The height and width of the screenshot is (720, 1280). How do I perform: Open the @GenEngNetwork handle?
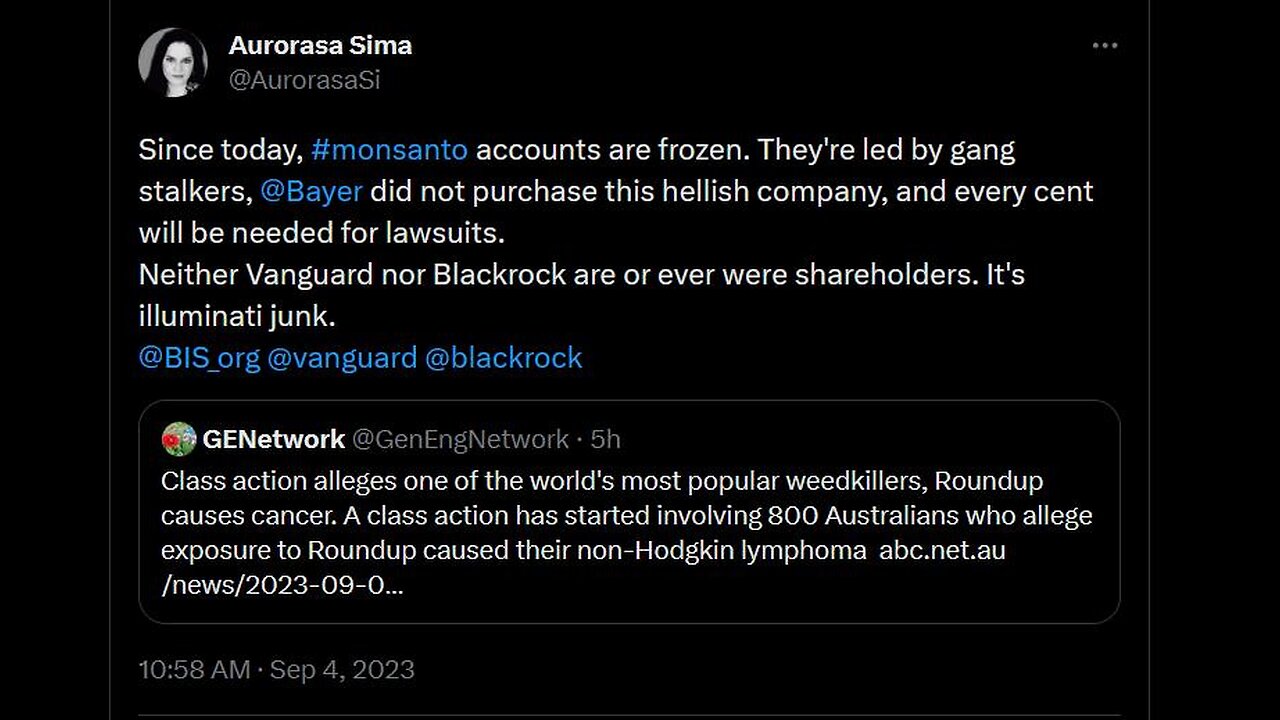point(461,439)
